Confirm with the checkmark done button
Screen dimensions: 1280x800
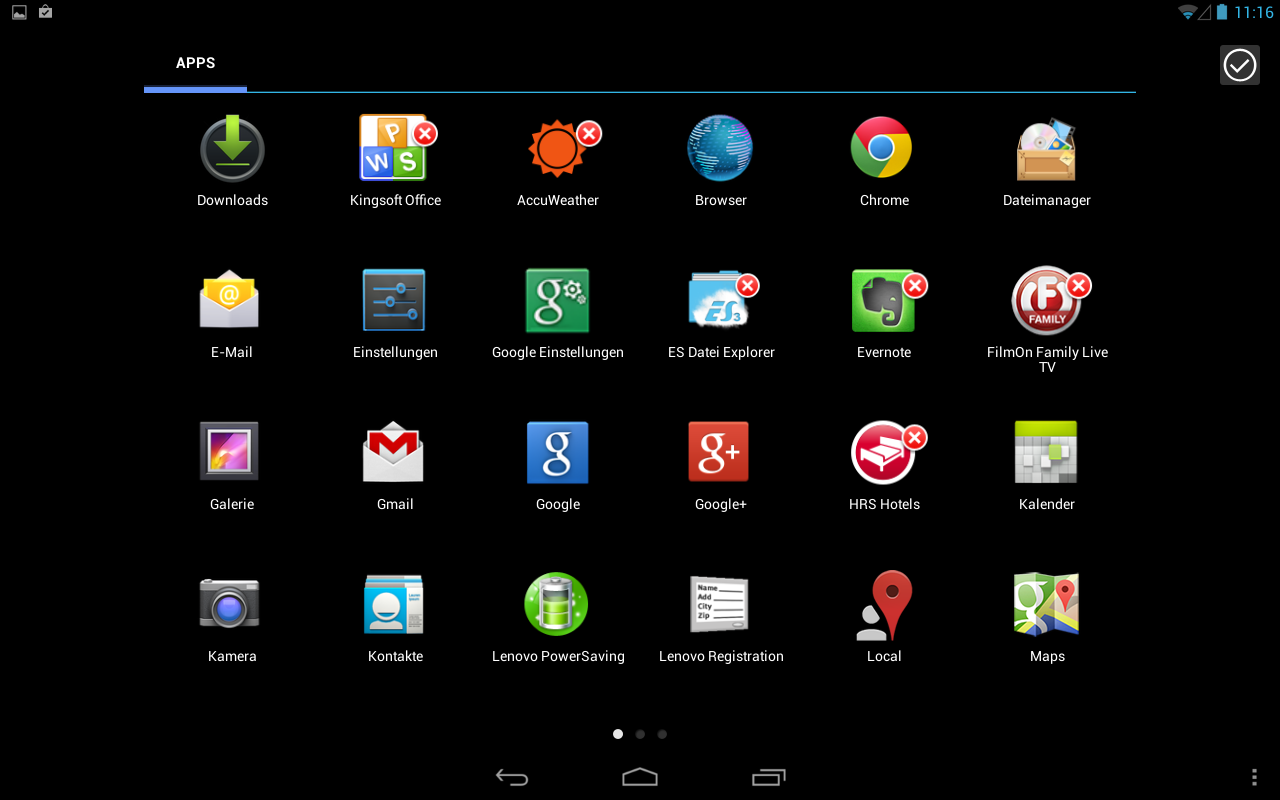1239,65
